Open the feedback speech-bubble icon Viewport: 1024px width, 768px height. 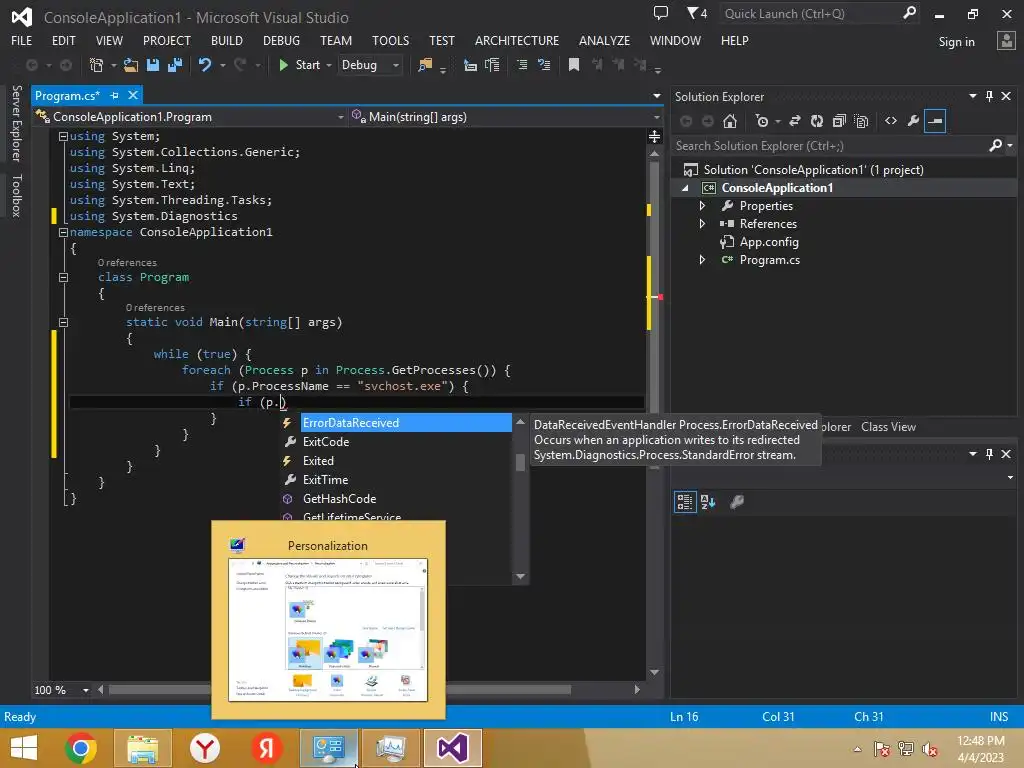(x=661, y=13)
